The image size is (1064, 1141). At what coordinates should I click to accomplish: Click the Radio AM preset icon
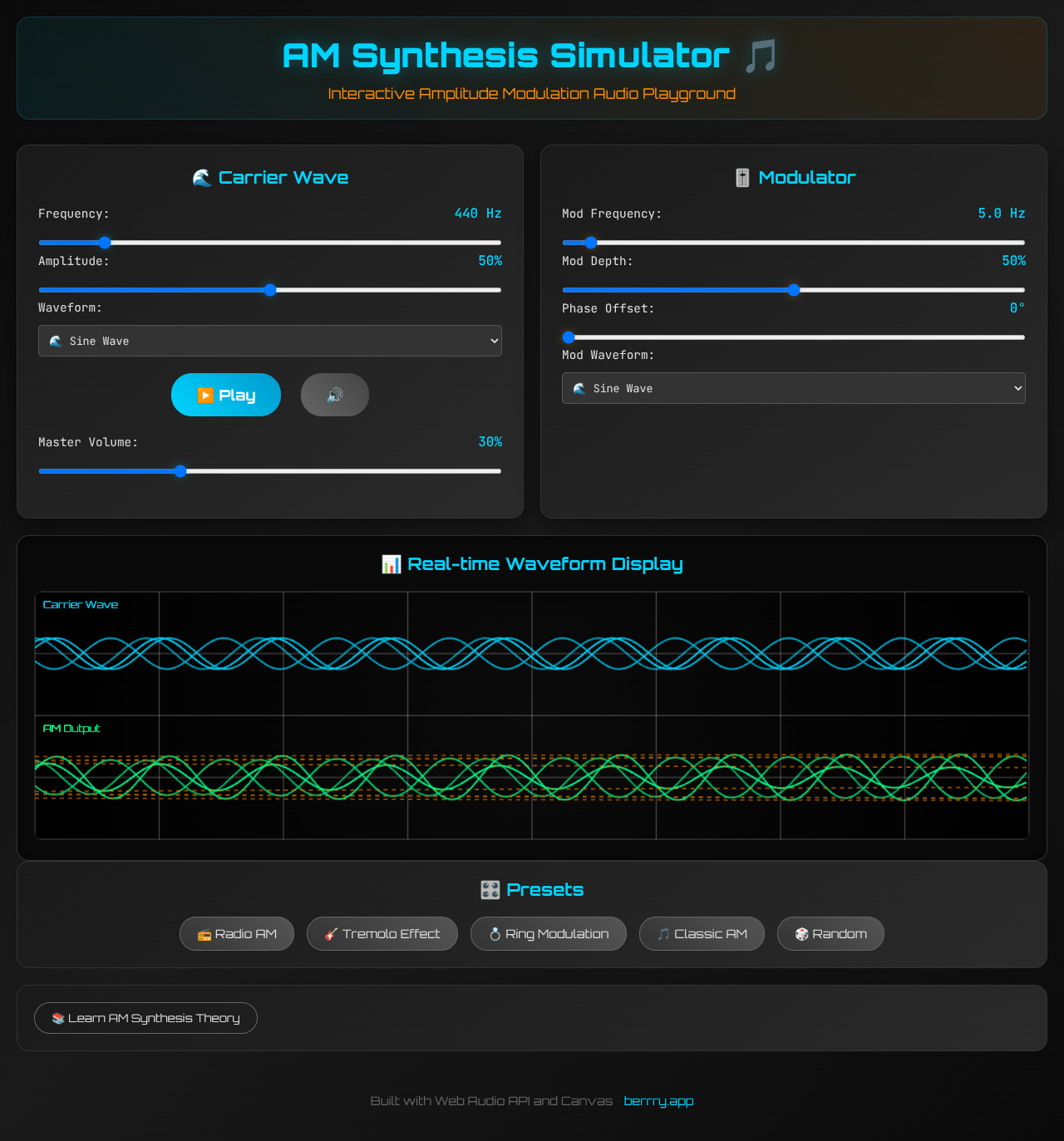tap(203, 933)
